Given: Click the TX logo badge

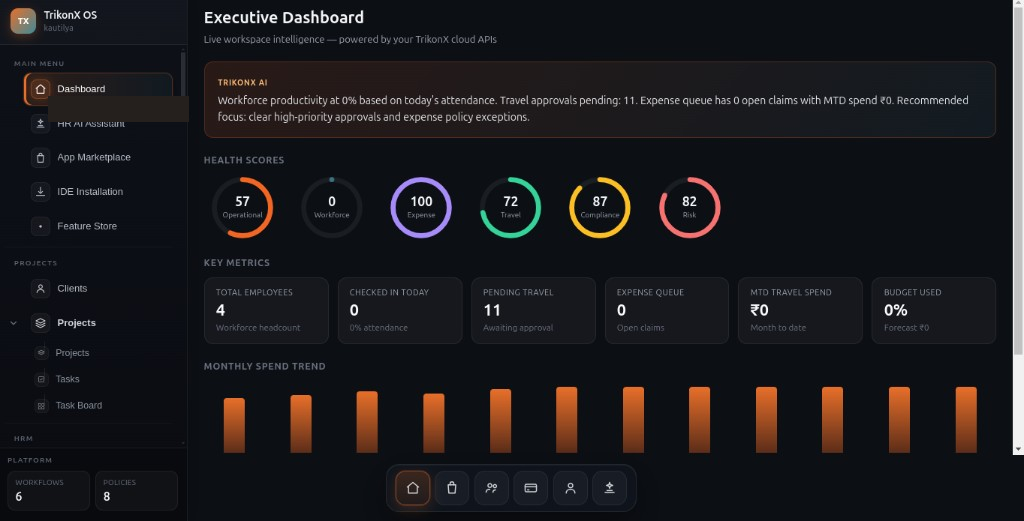Looking at the screenshot, I should click(x=23, y=21).
